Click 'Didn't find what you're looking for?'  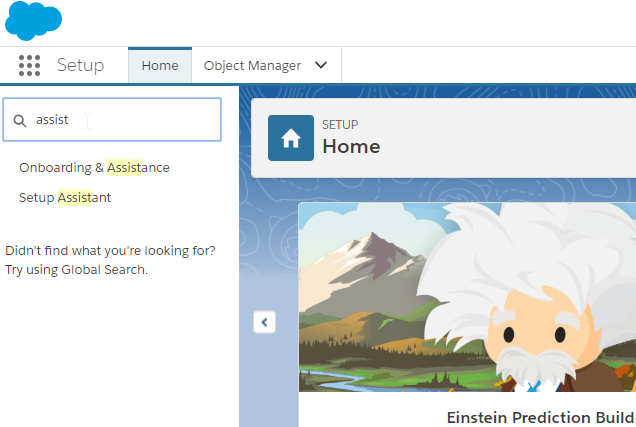pos(110,251)
